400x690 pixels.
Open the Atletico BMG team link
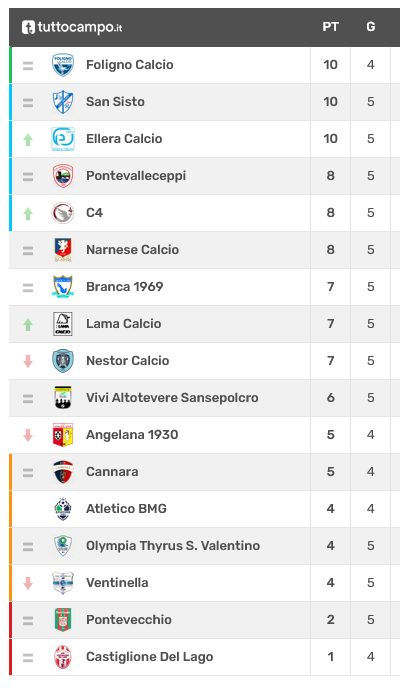click(x=126, y=508)
